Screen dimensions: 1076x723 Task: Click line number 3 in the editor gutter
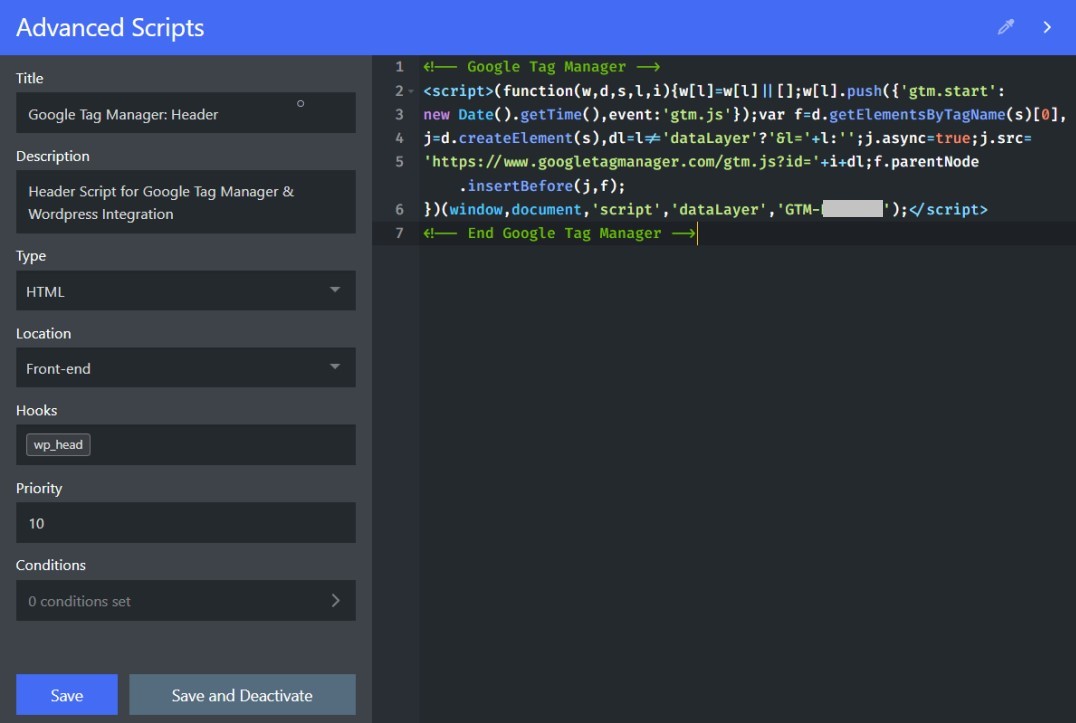click(x=399, y=114)
